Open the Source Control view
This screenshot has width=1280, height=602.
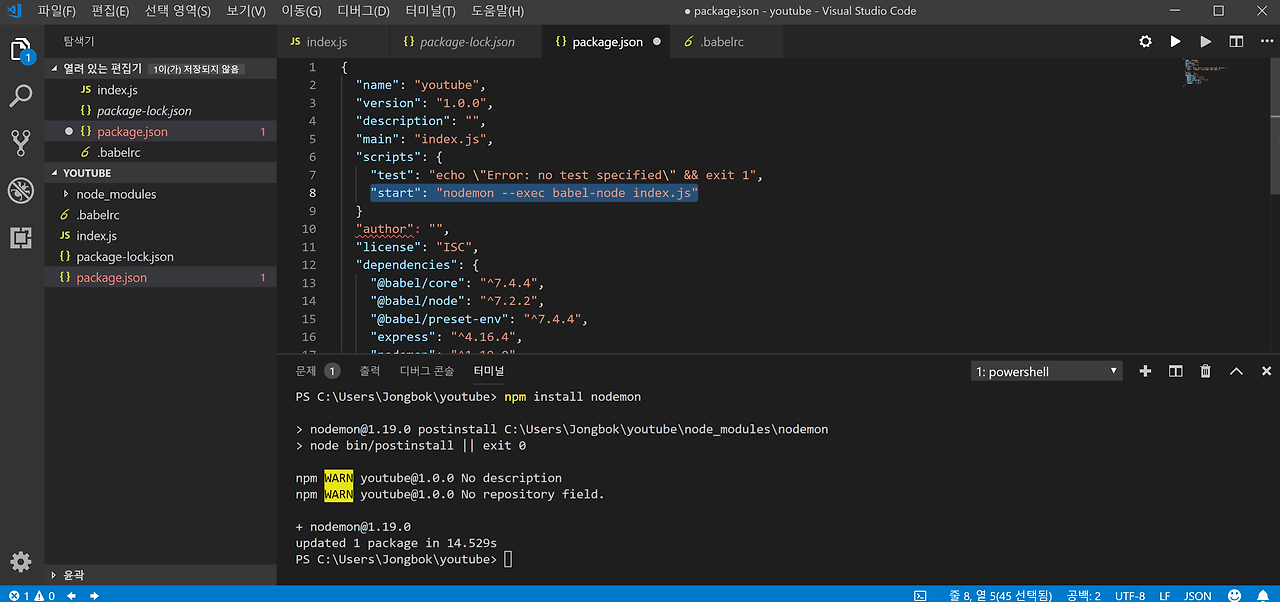click(21, 142)
